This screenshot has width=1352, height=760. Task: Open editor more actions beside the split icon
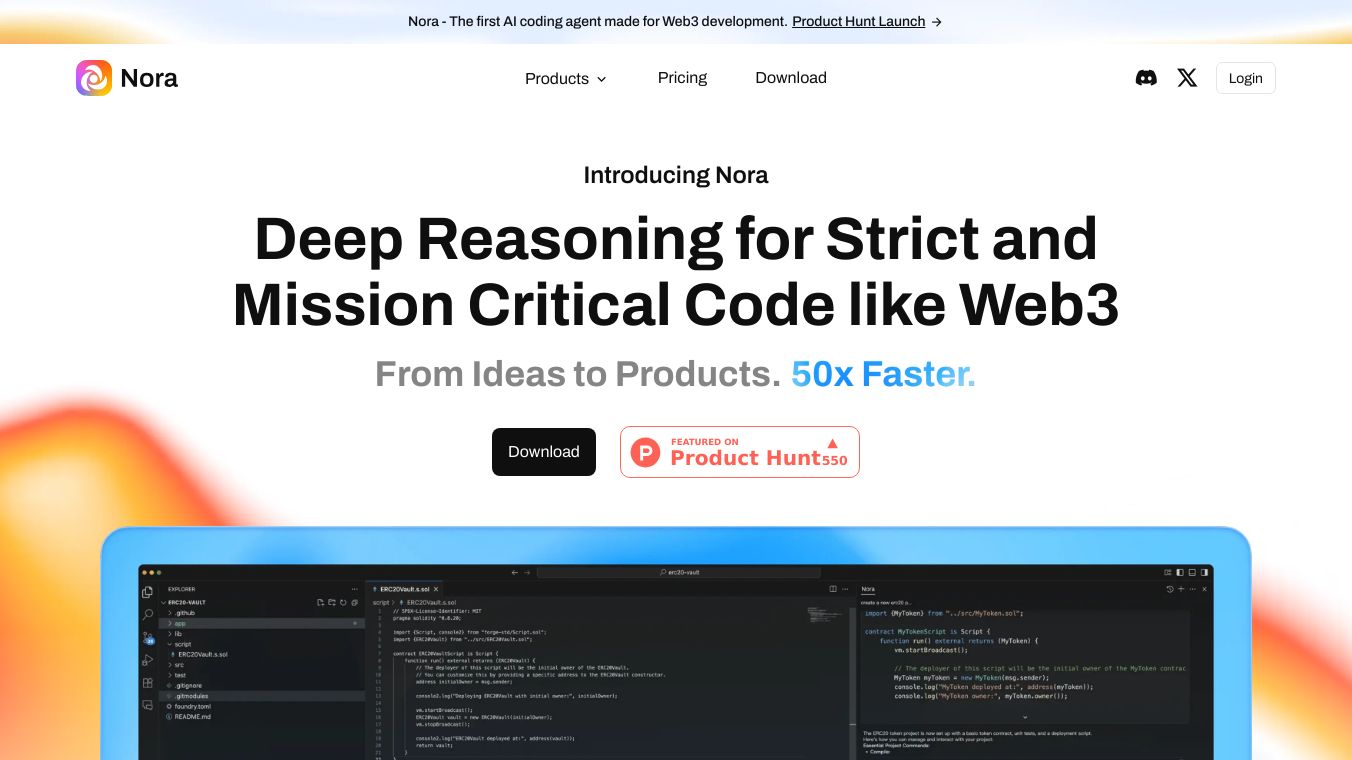point(847,589)
